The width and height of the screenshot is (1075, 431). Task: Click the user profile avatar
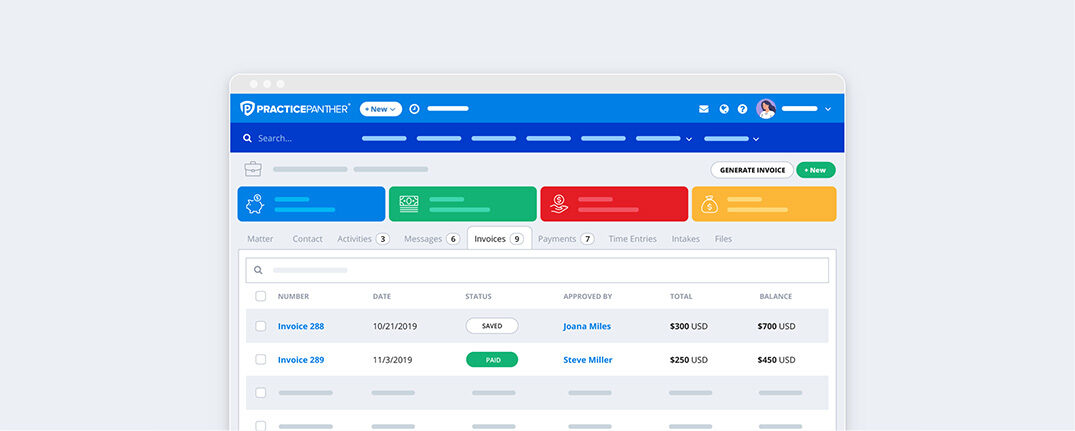766,109
